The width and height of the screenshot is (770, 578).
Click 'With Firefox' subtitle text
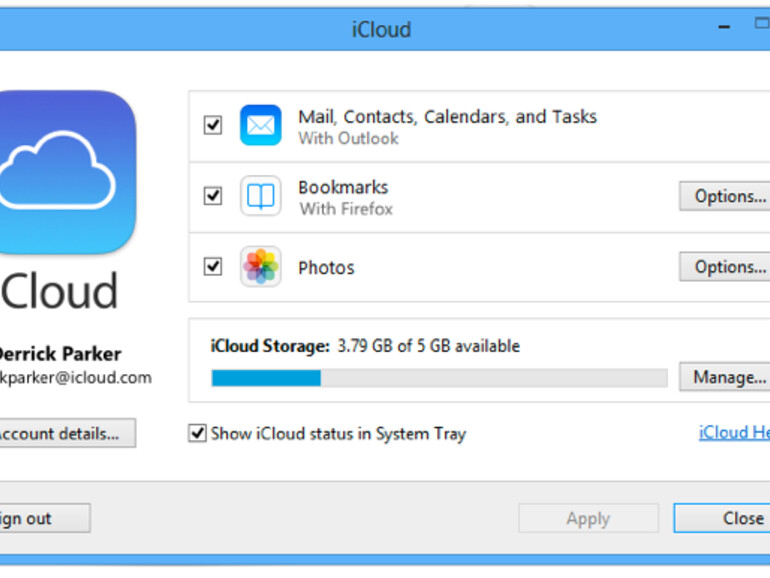coord(346,209)
